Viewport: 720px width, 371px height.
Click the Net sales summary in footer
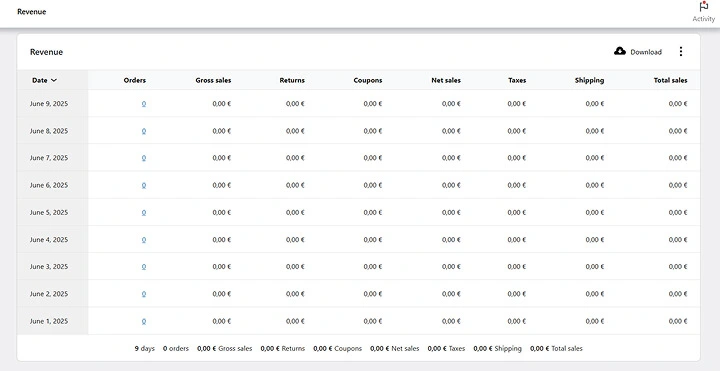[x=394, y=349]
